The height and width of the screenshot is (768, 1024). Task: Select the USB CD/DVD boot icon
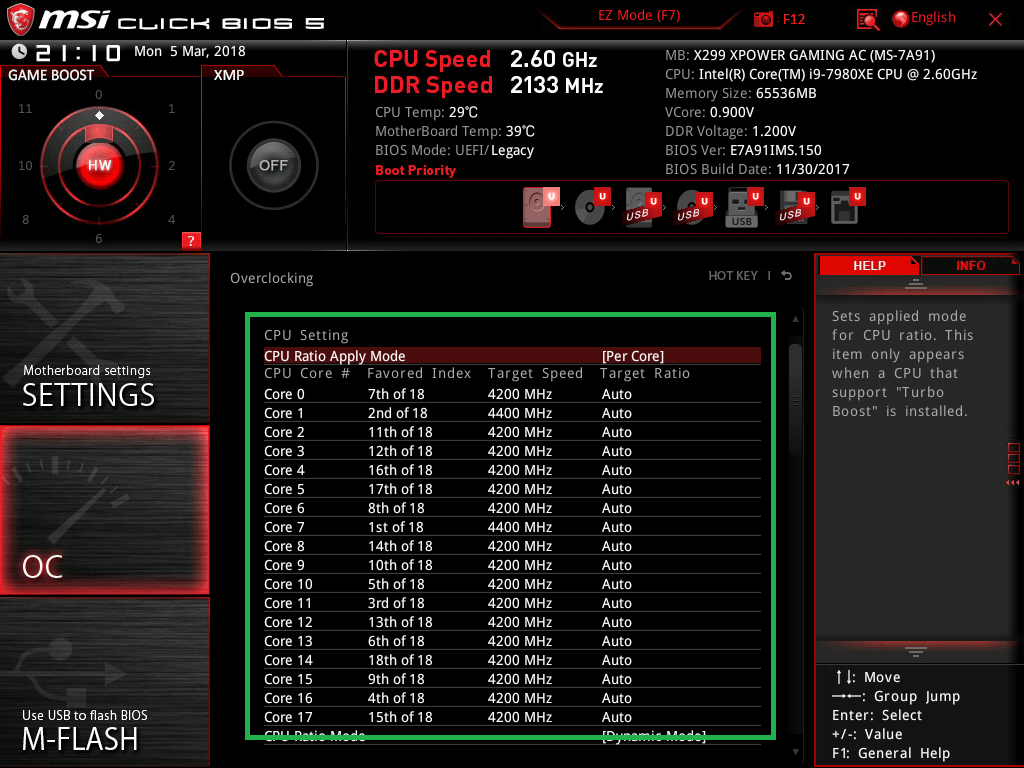pyautogui.click(x=694, y=207)
